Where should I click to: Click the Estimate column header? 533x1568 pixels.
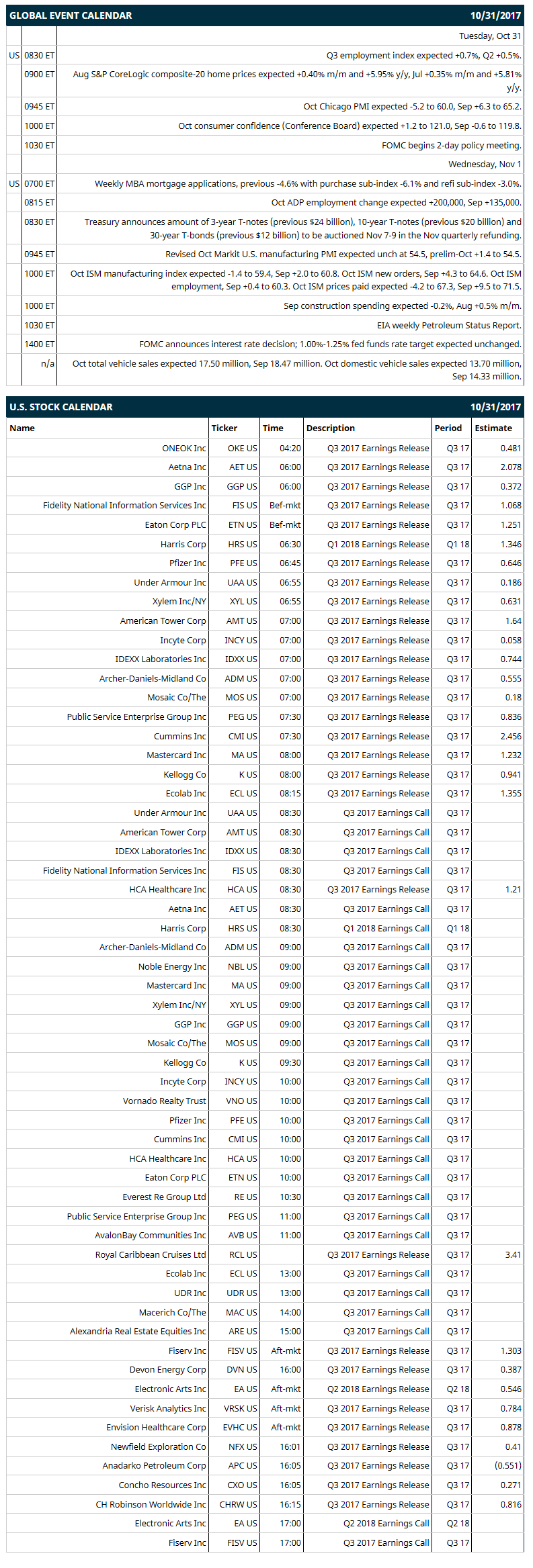point(493,428)
